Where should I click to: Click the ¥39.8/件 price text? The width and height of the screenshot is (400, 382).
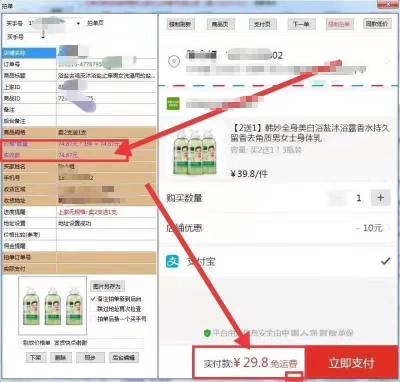pyautogui.click(x=249, y=173)
